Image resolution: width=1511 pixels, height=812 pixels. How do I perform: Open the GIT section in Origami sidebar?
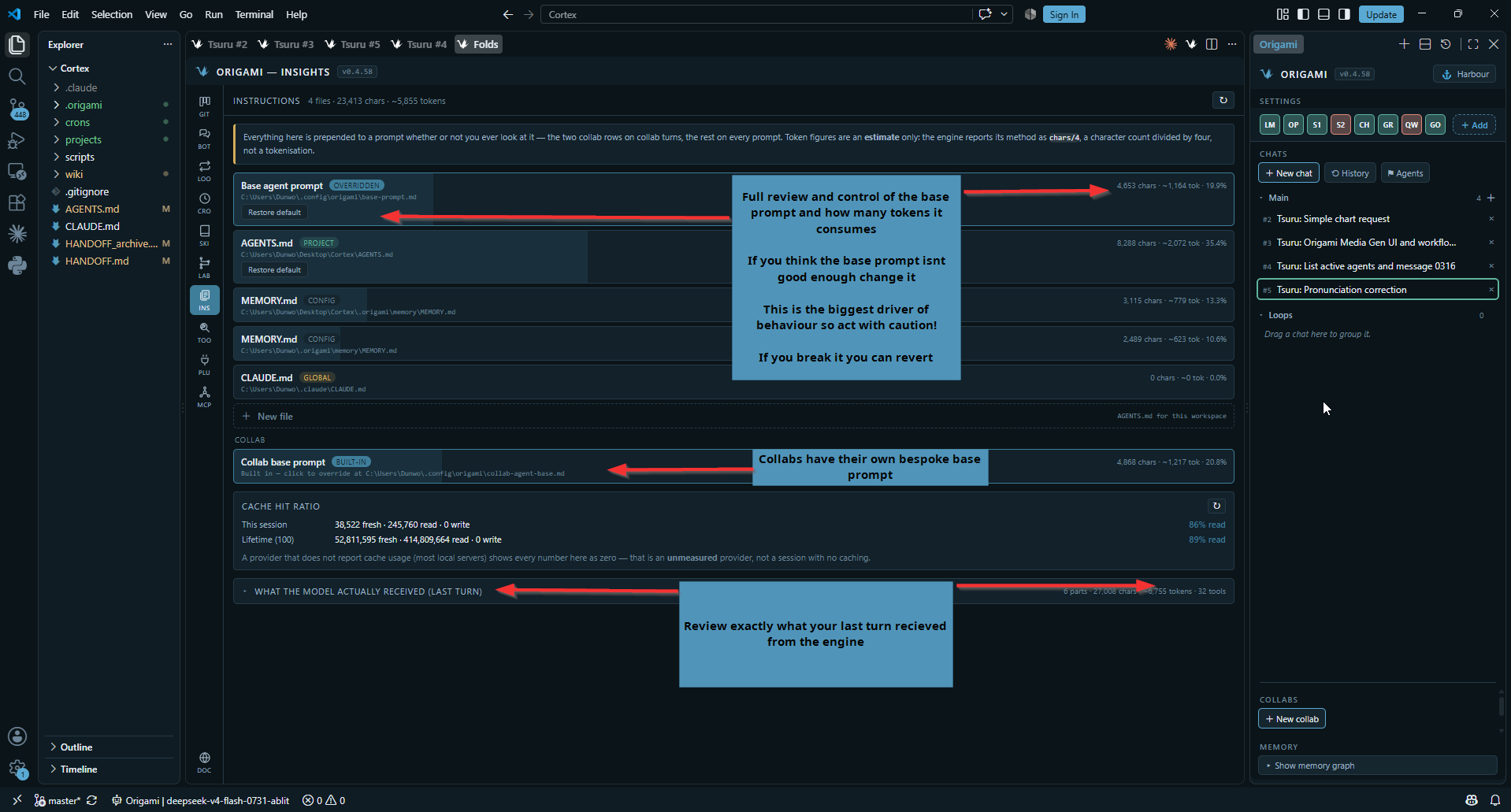coord(204,106)
